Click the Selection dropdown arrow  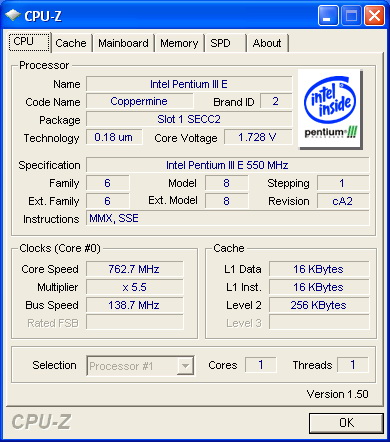[185, 366]
